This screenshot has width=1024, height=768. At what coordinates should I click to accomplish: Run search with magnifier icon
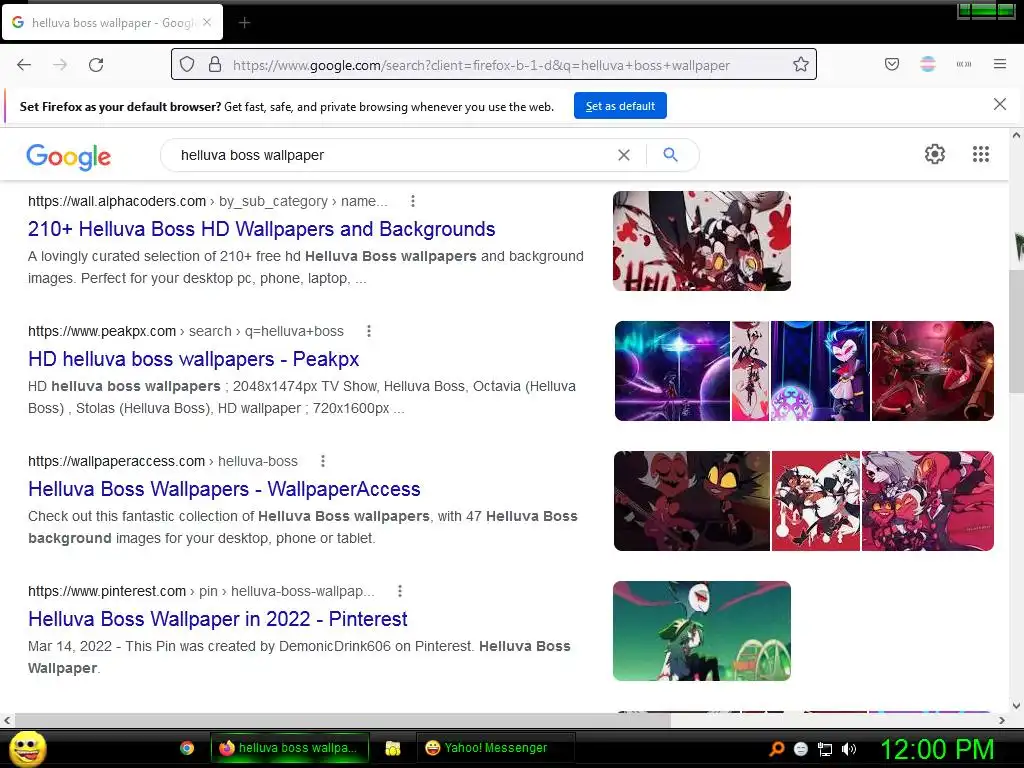670,155
